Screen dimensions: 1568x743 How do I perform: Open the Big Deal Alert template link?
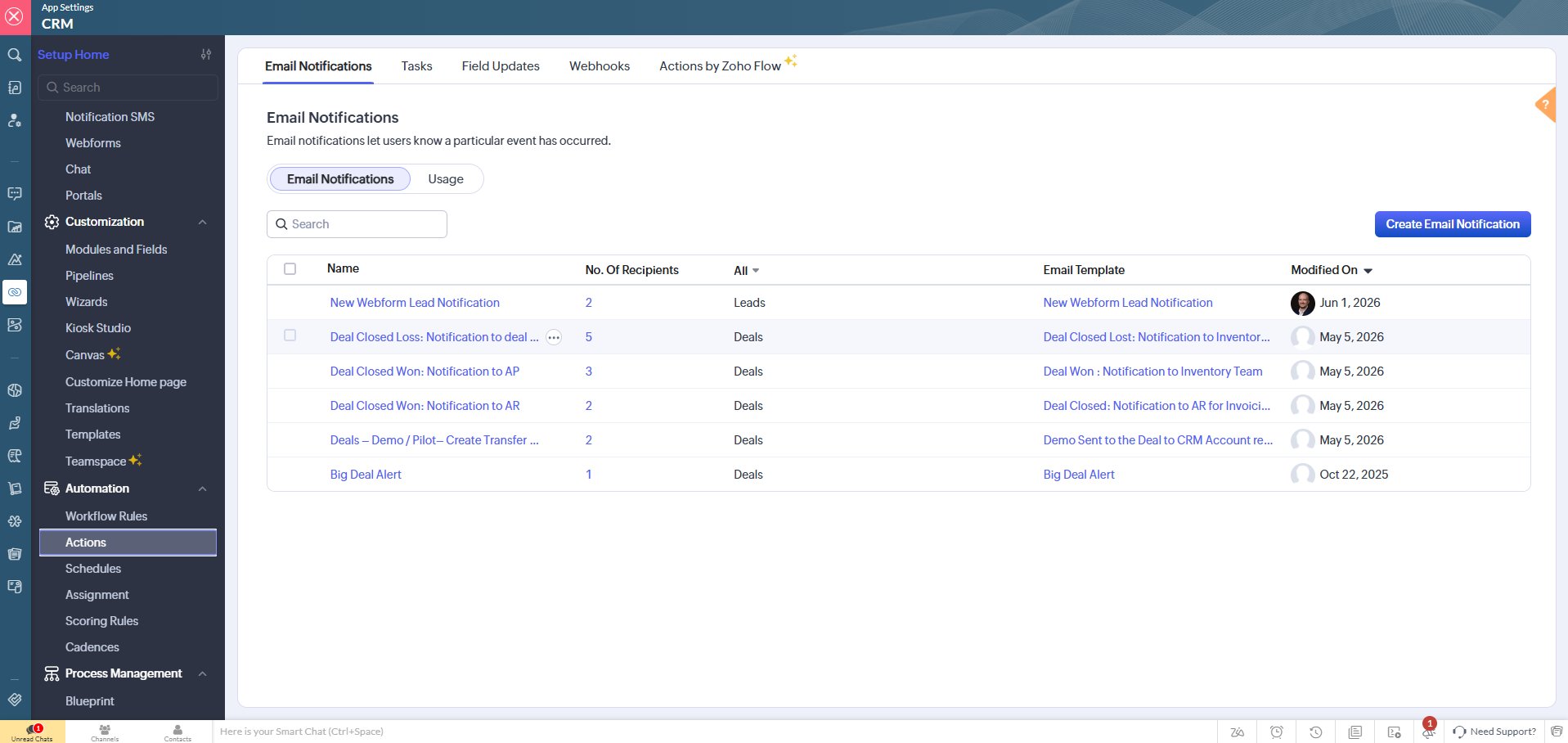(x=1079, y=475)
